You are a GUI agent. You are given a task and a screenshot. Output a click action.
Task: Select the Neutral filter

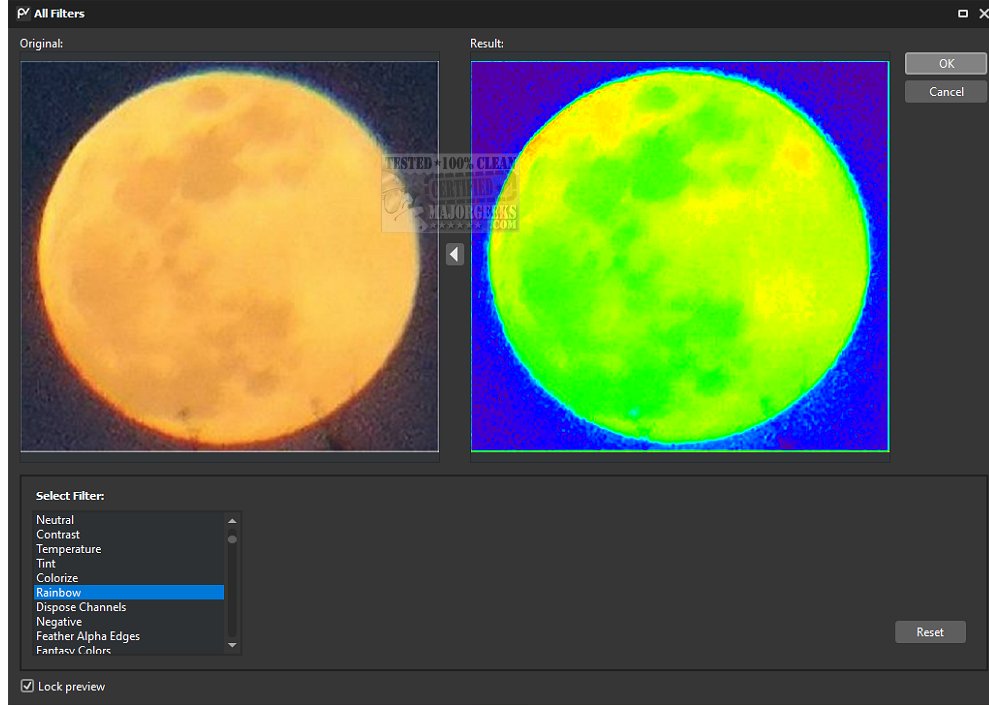[x=55, y=520]
